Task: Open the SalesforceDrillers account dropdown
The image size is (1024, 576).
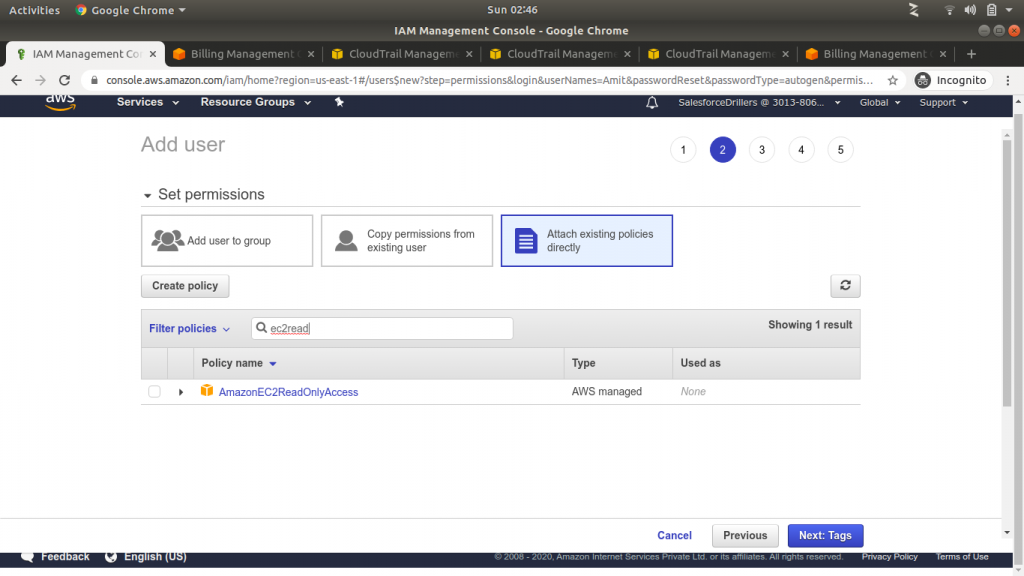Action: click(x=759, y=103)
